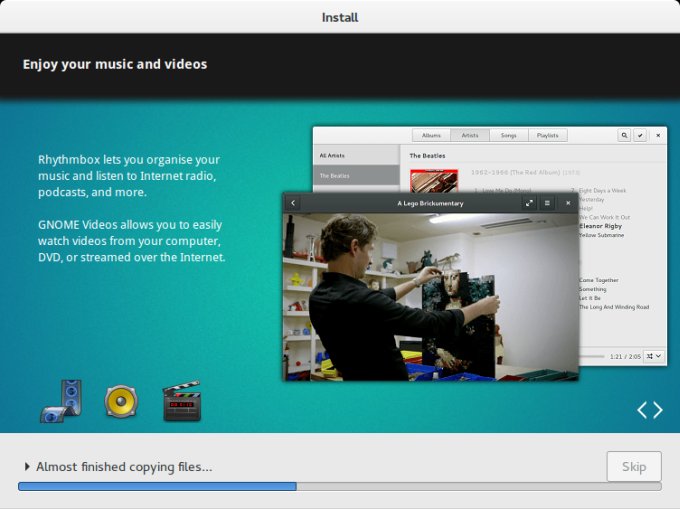Viewport: 680px width, 509px height.
Task: Select All Artists in sidebar
Action: click(x=356, y=155)
